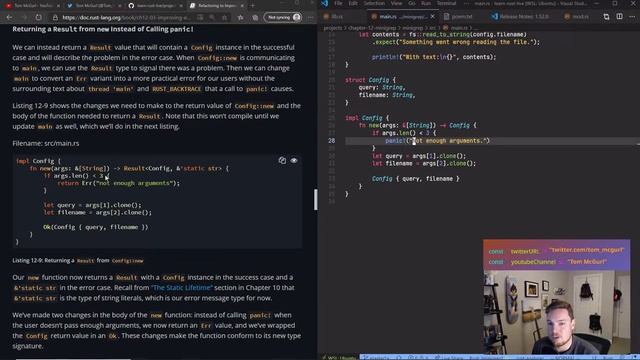
Task: Switch to the Release Notes editor tab
Action: click(x=520, y=17)
